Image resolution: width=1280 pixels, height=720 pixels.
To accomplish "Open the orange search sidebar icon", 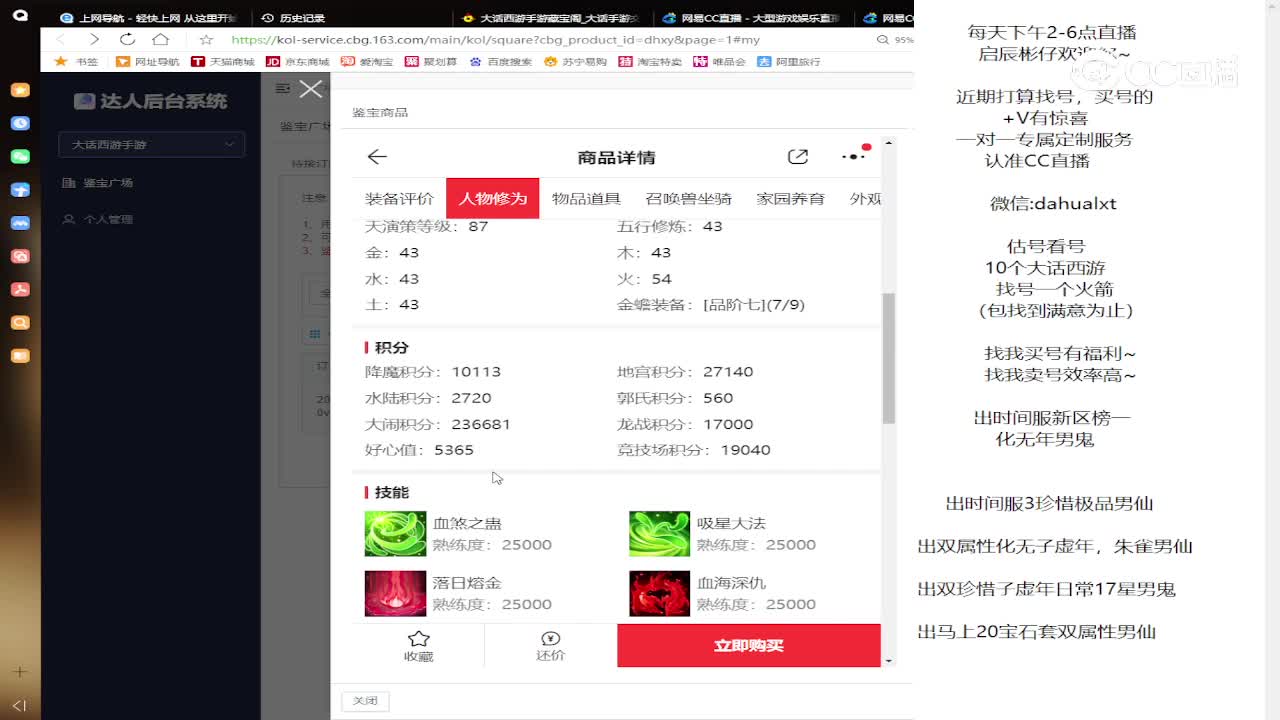I will 20,322.
